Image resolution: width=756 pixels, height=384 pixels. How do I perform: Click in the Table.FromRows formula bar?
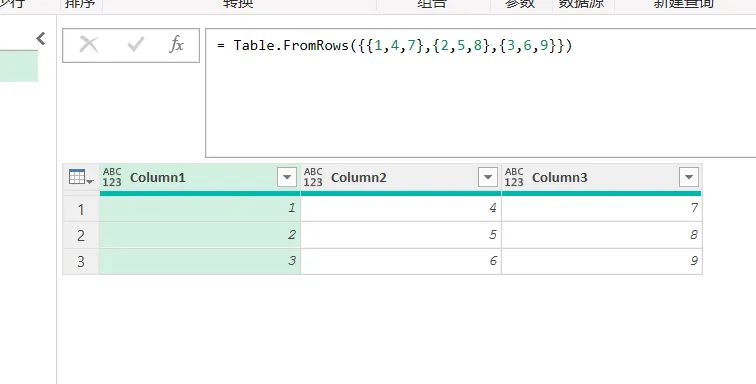(481, 93)
